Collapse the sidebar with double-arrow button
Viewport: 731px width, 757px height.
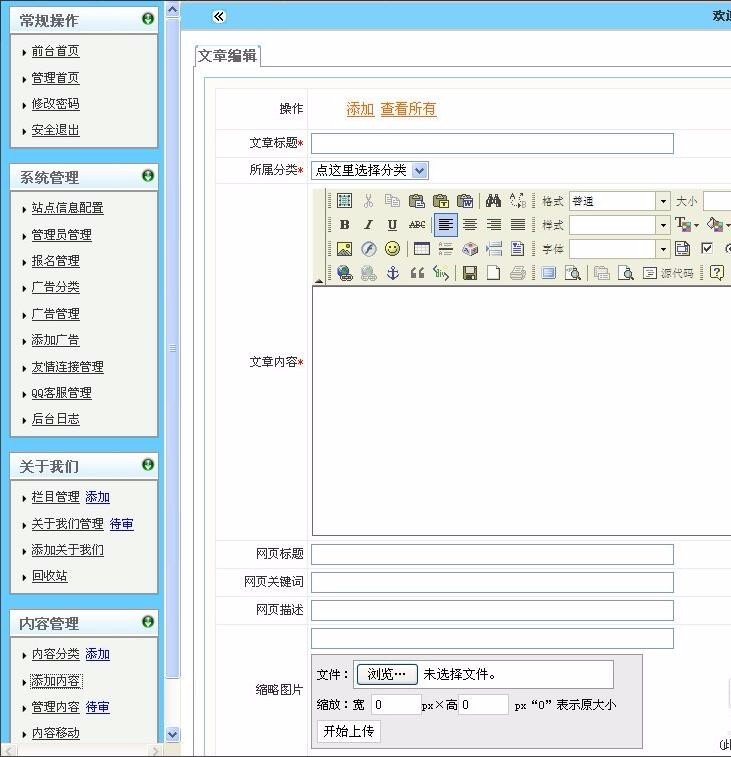(x=219, y=17)
